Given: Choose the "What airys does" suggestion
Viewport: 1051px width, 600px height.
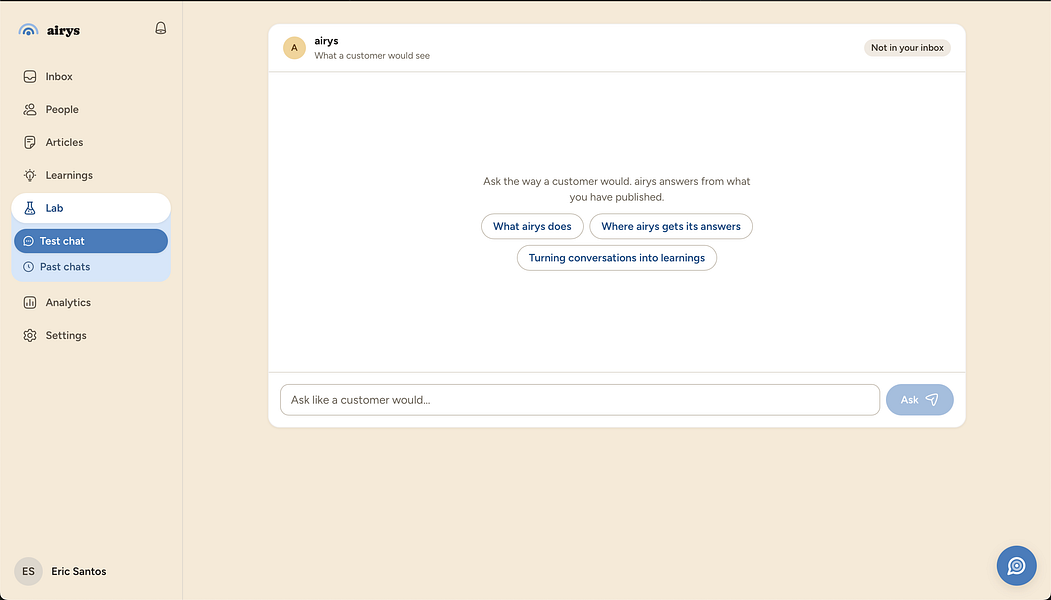Looking at the screenshot, I should tap(532, 227).
